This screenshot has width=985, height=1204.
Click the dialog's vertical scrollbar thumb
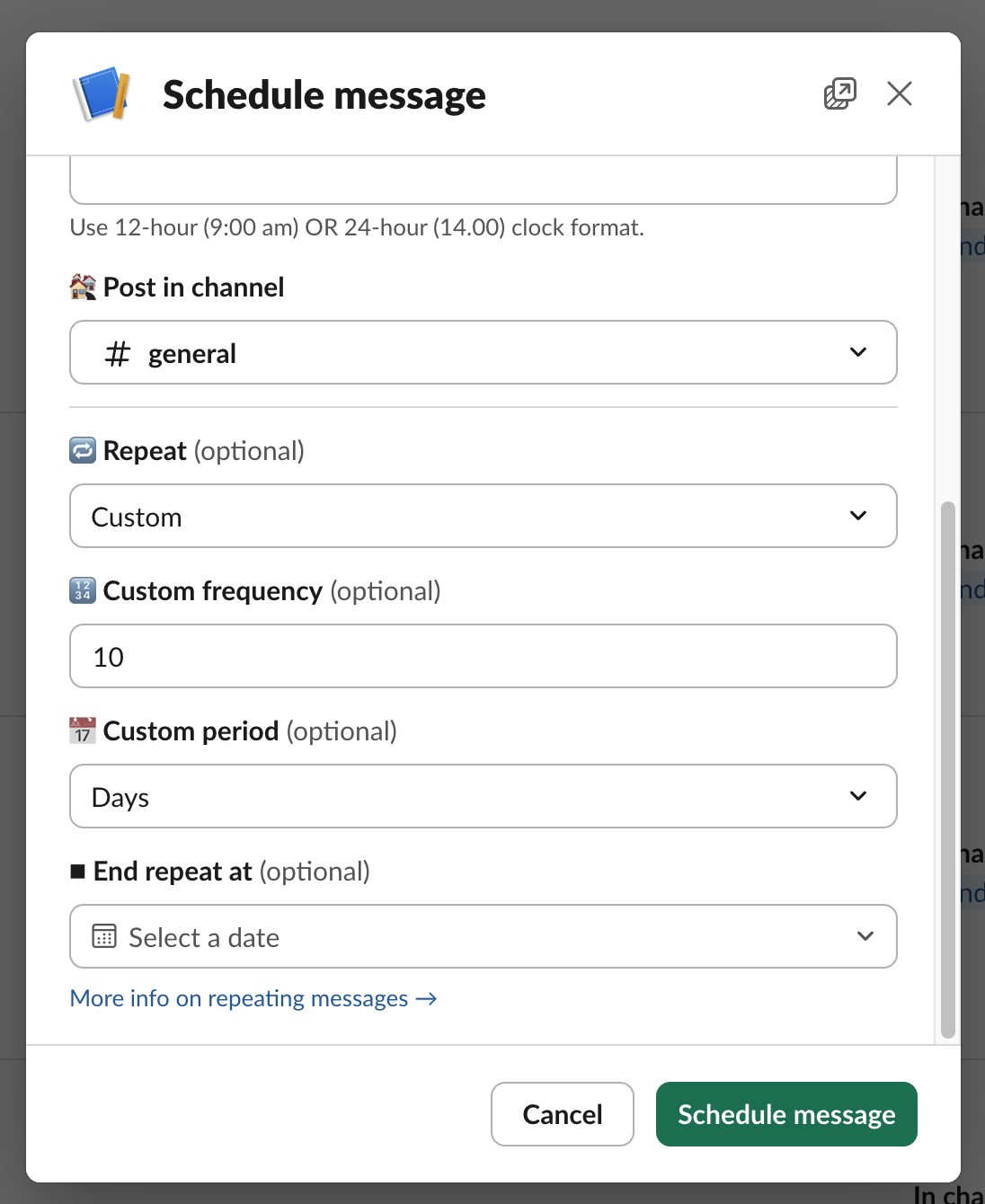pos(947,770)
